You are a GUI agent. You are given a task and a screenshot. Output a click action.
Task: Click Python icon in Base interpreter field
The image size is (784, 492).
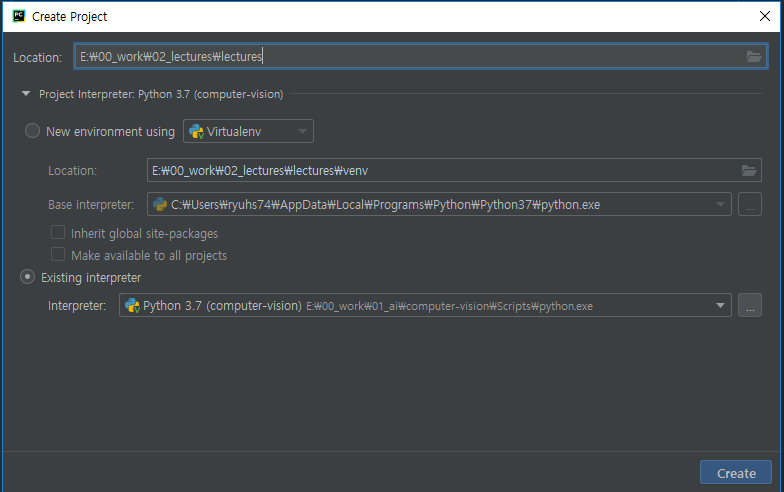click(x=160, y=204)
